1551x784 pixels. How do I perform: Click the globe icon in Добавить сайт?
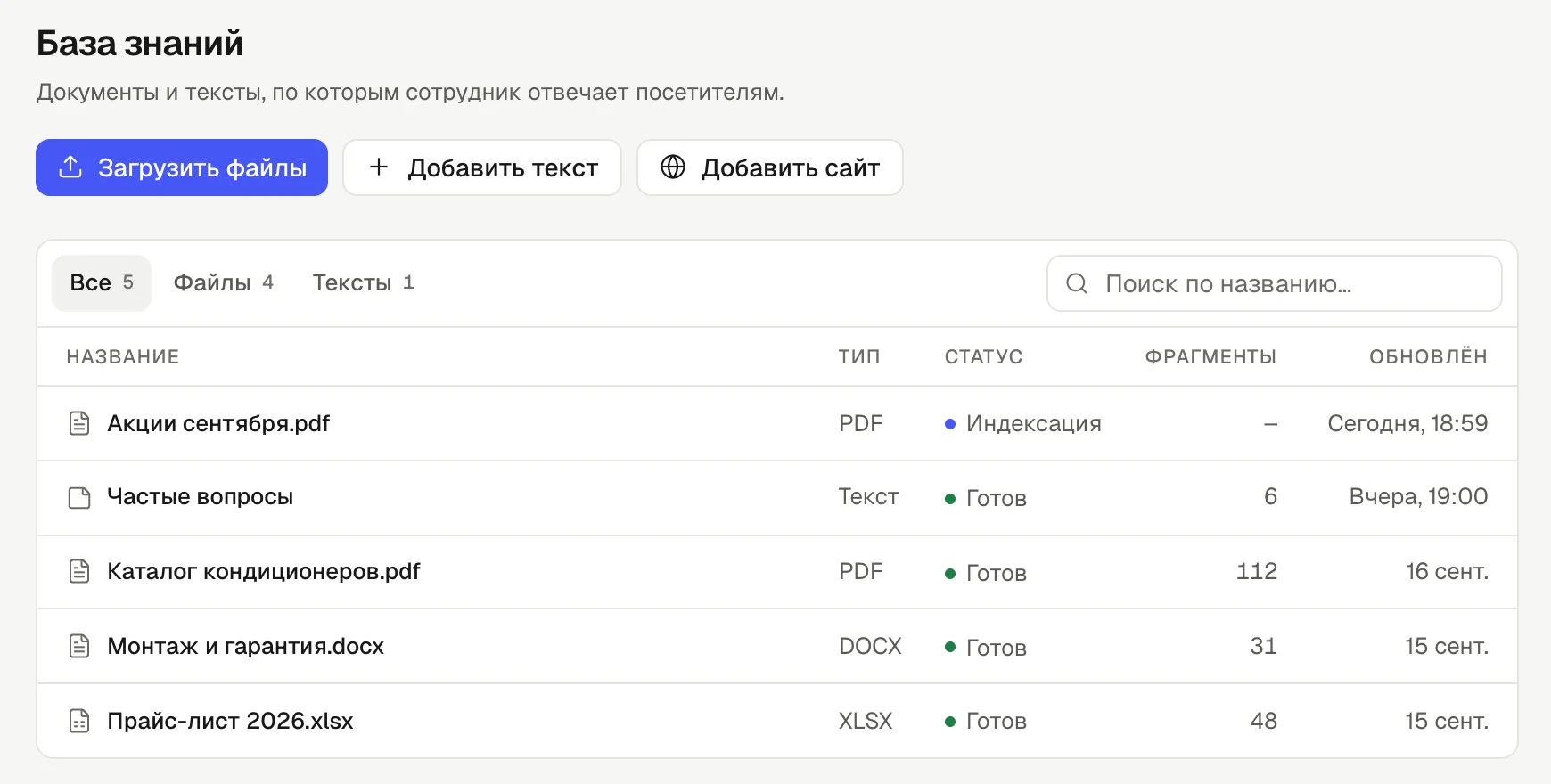(x=673, y=167)
